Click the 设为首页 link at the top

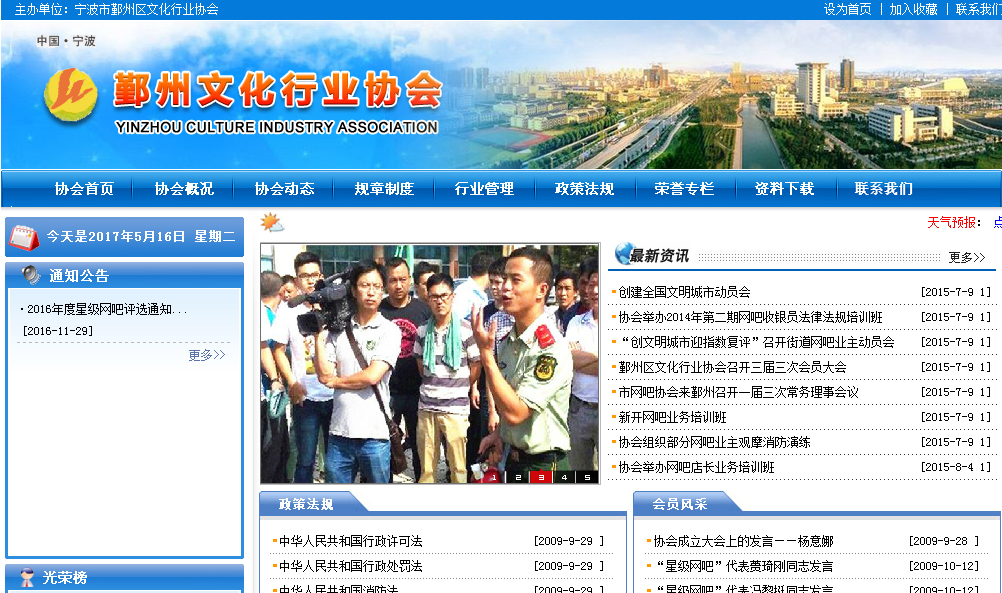point(847,9)
